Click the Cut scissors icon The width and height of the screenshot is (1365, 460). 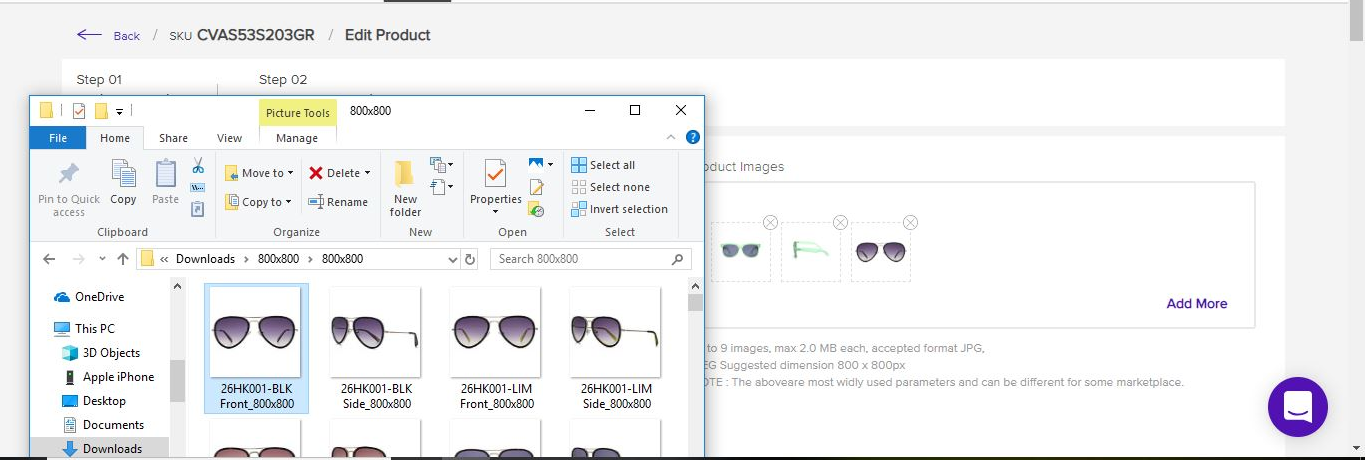198,166
